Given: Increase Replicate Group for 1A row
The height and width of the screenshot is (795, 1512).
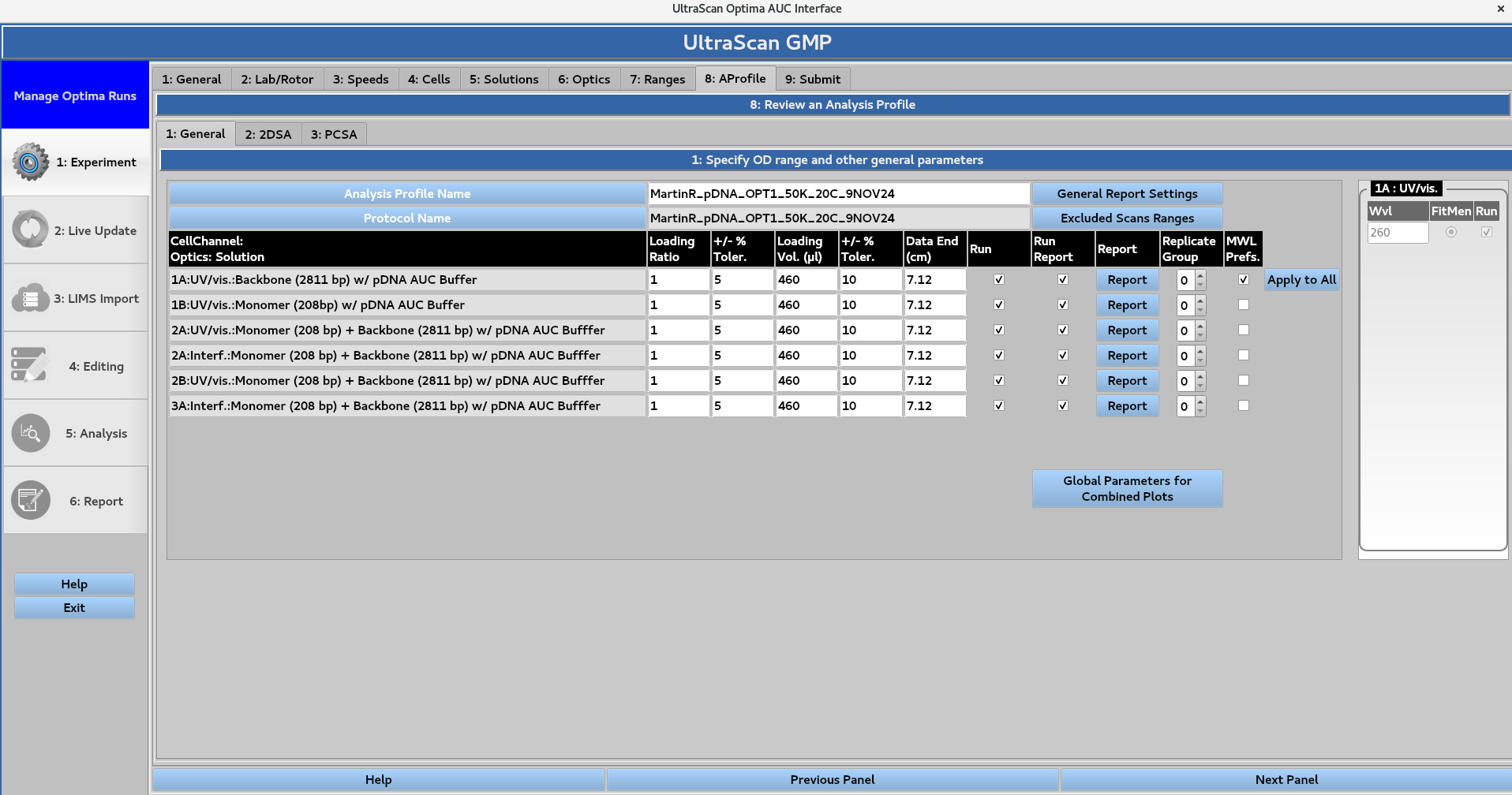Looking at the screenshot, I should click(1200, 275).
